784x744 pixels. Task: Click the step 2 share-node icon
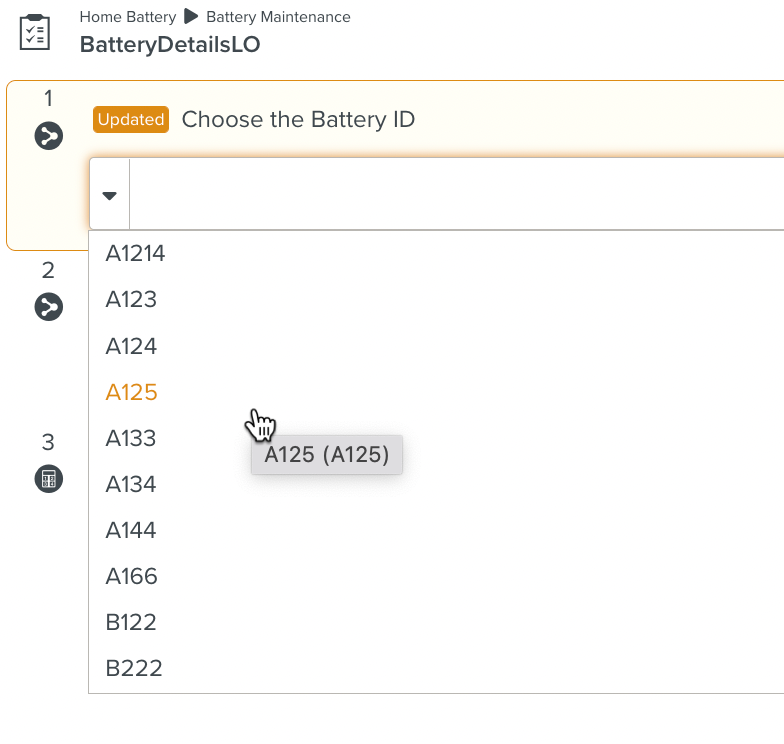(x=49, y=306)
